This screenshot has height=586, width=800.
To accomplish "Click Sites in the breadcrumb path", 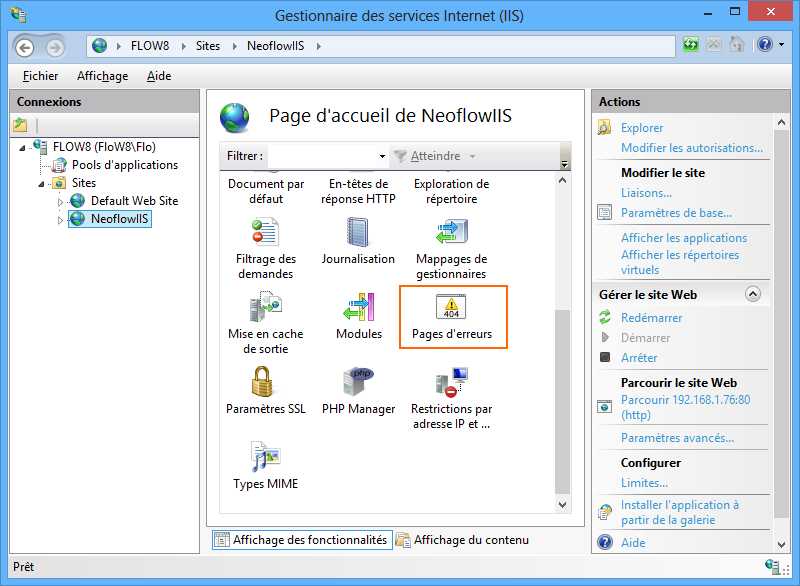I will (x=208, y=46).
